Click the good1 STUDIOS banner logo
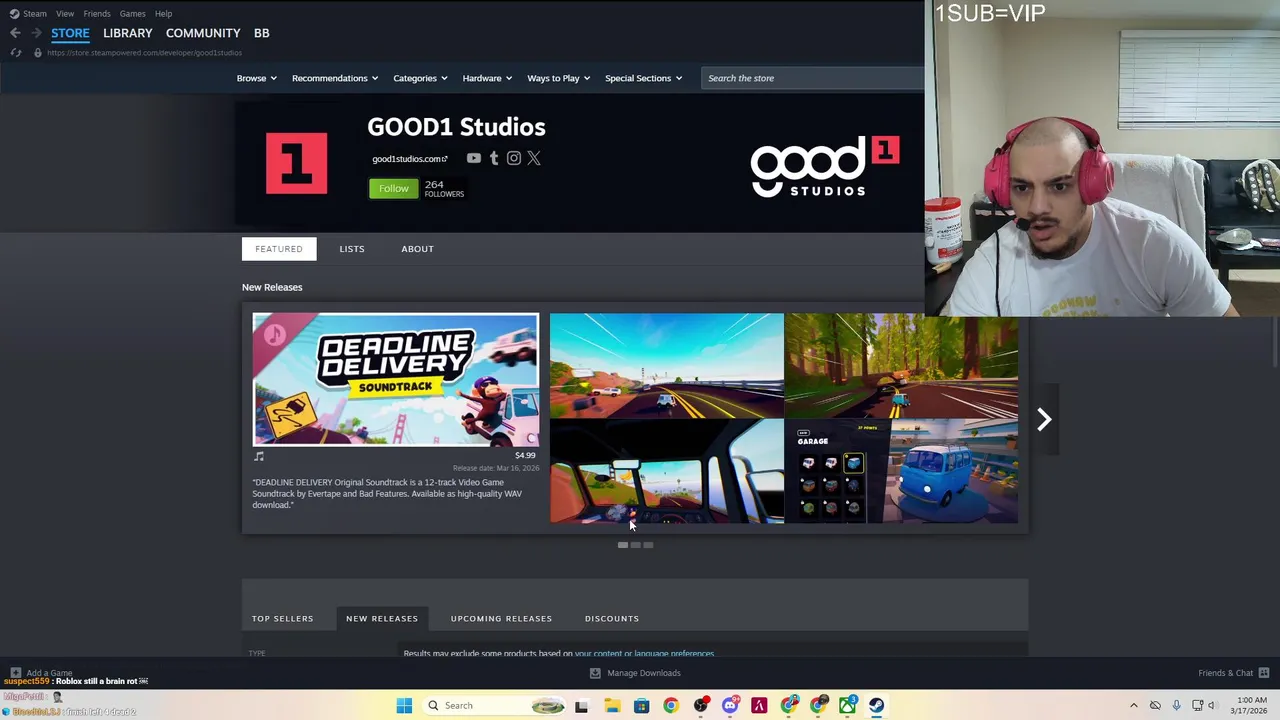Viewport: 1280px width, 720px height. [825, 166]
